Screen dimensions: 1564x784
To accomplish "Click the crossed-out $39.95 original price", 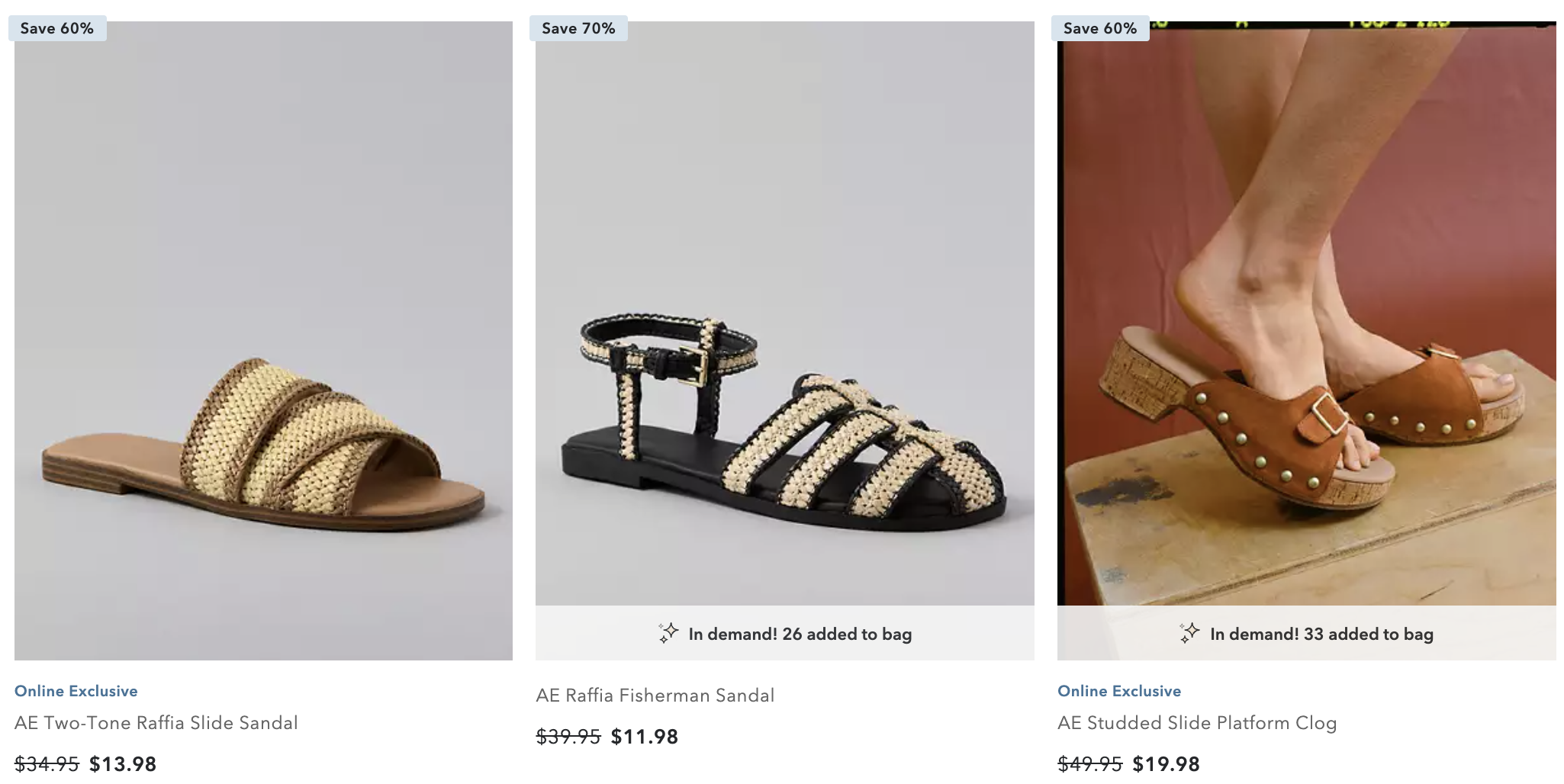I will click(x=568, y=737).
